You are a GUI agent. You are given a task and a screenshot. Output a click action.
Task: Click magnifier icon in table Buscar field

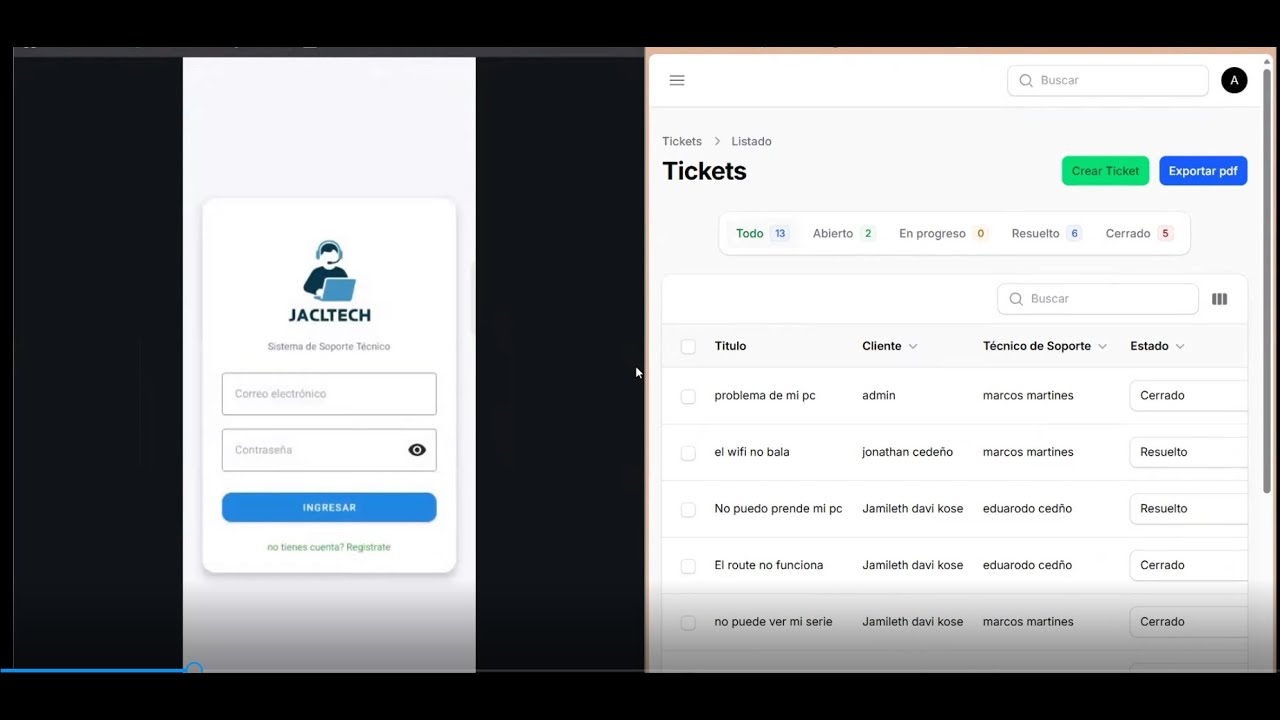(1016, 299)
